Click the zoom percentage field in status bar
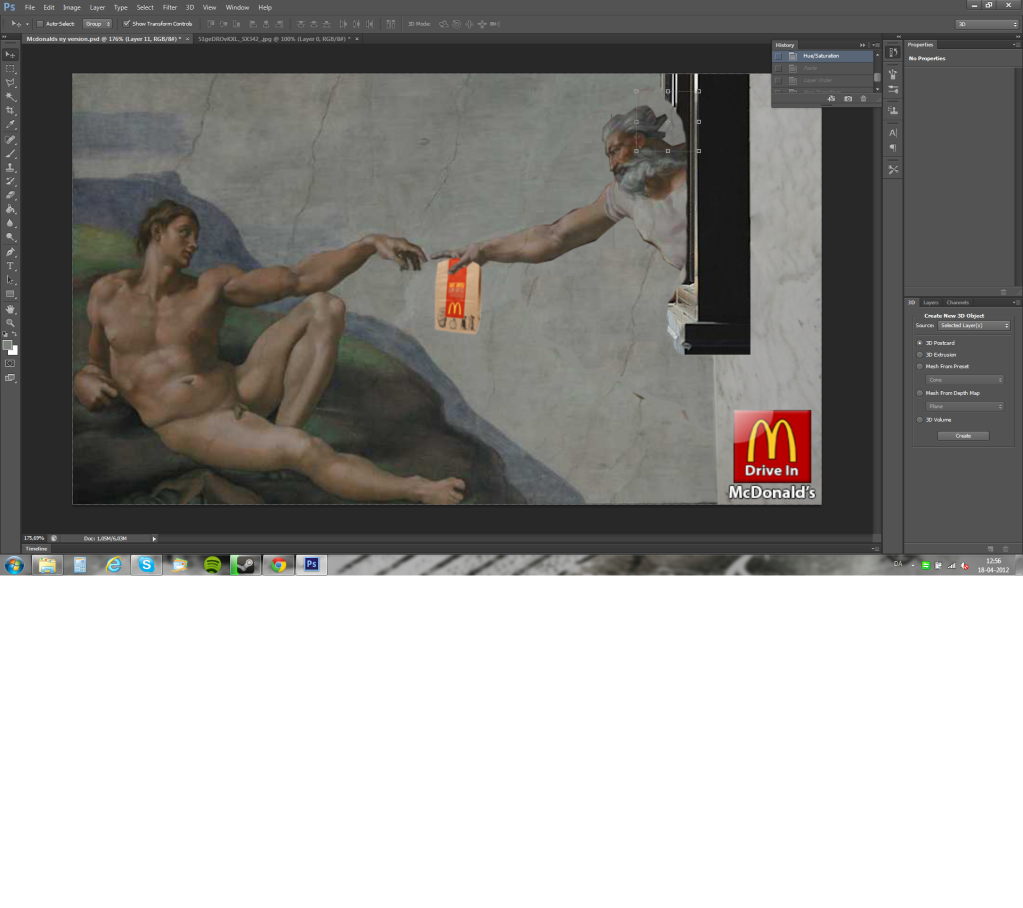1023x908 pixels. click(x=34, y=539)
